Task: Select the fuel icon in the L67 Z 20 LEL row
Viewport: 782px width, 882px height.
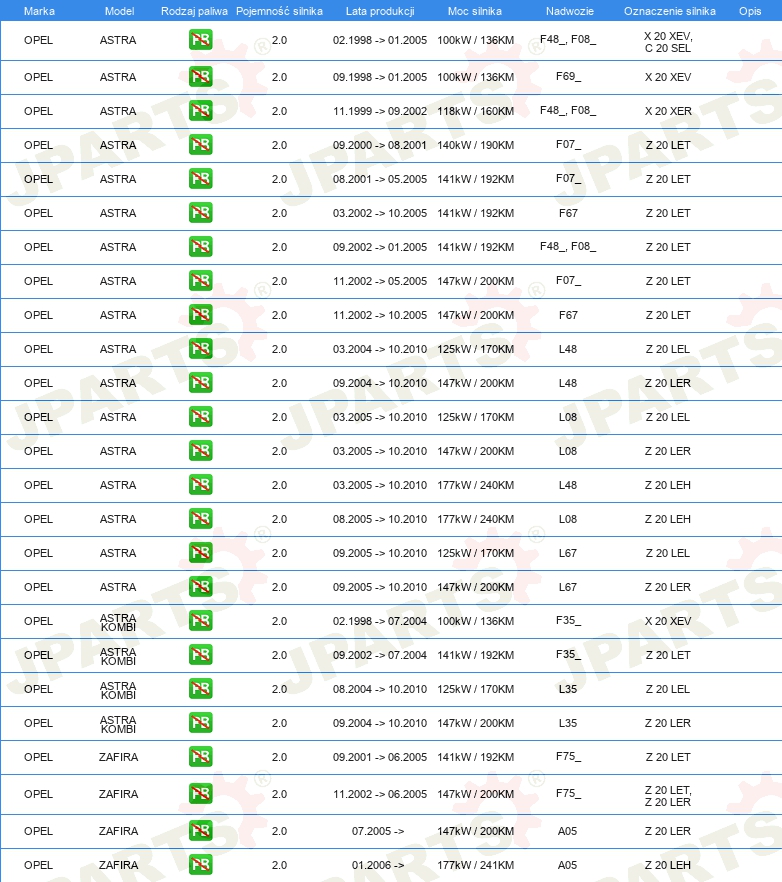Action: [x=201, y=553]
